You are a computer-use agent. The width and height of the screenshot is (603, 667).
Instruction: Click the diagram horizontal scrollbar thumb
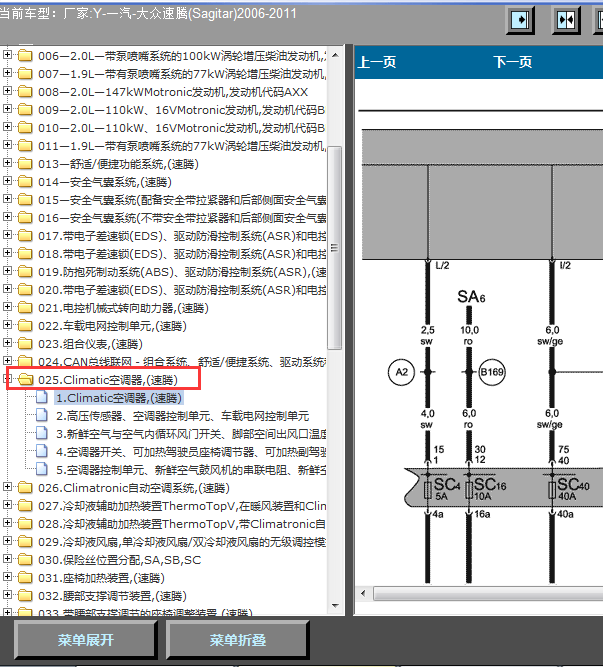[488, 594]
